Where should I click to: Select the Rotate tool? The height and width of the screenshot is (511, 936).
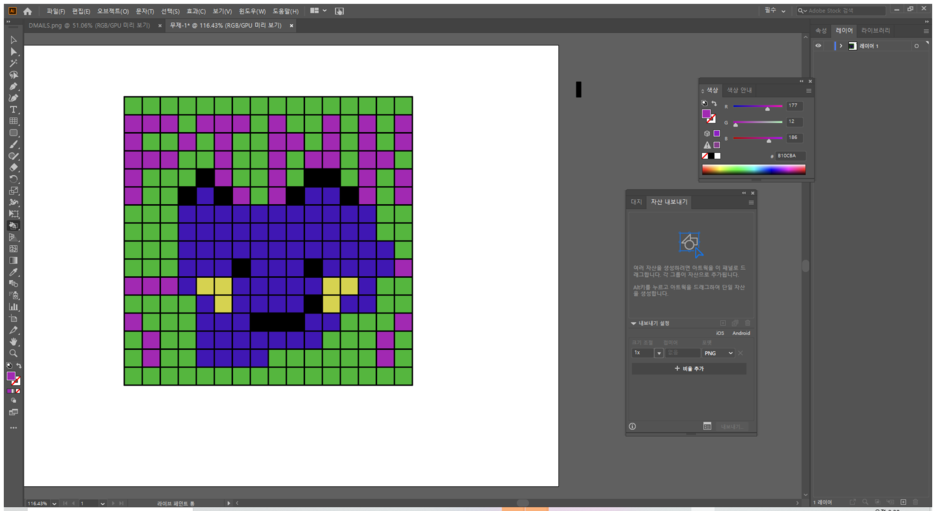pyautogui.click(x=13, y=179)
